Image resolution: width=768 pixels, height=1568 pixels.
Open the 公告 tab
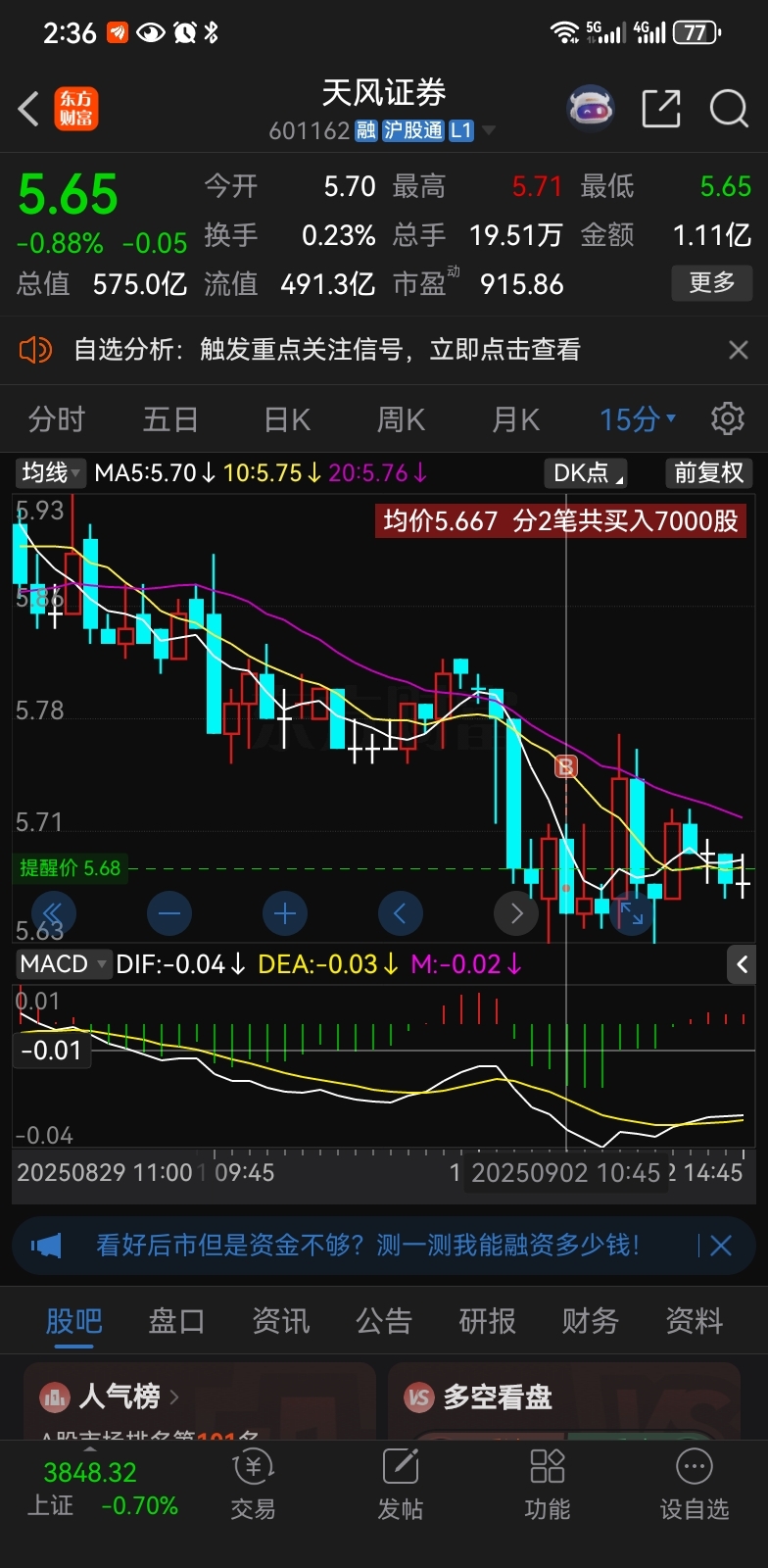point(384,1321)
